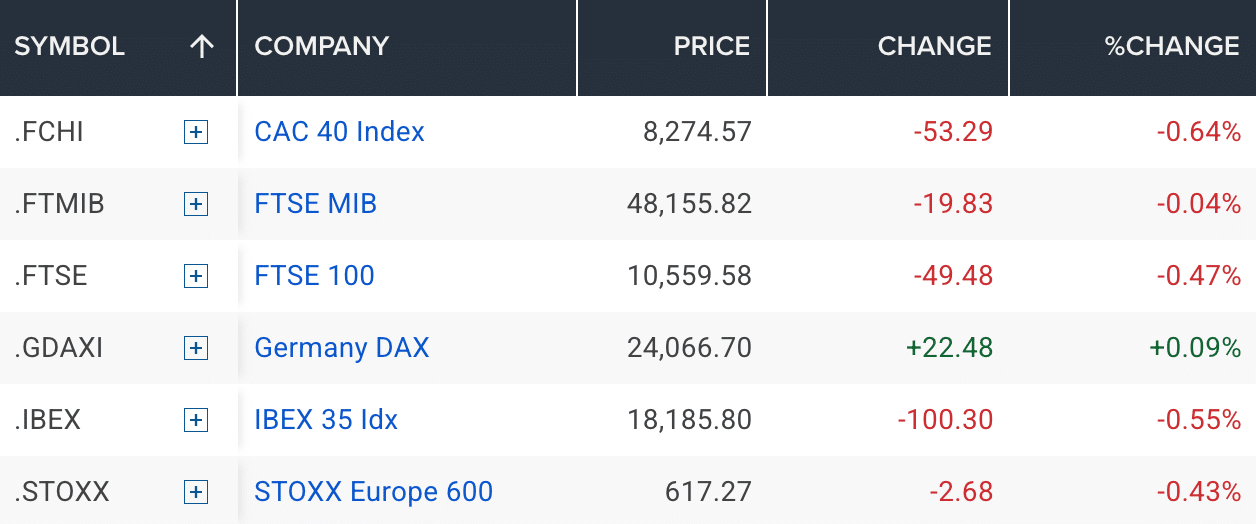Click the plus icon beside .STOXX
This screenshot has height=524, width=1256.
[196, 492]
